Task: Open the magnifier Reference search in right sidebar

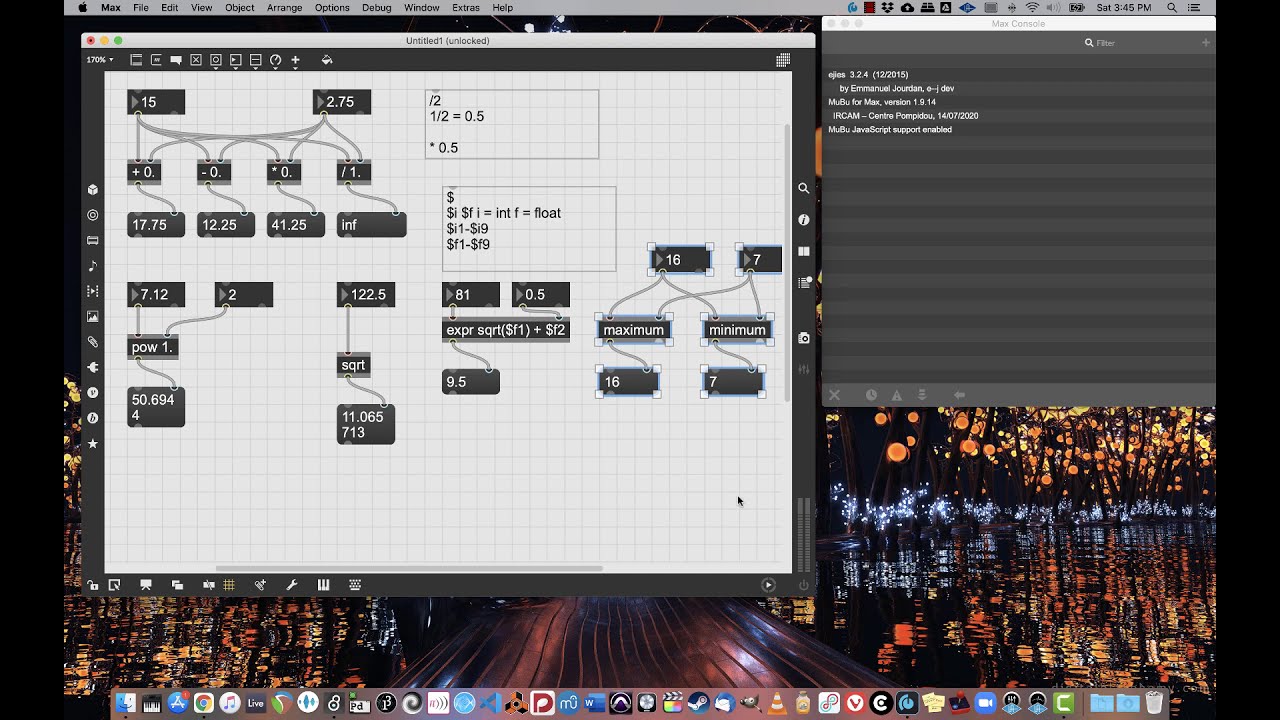Action: (x=804, y=188)
